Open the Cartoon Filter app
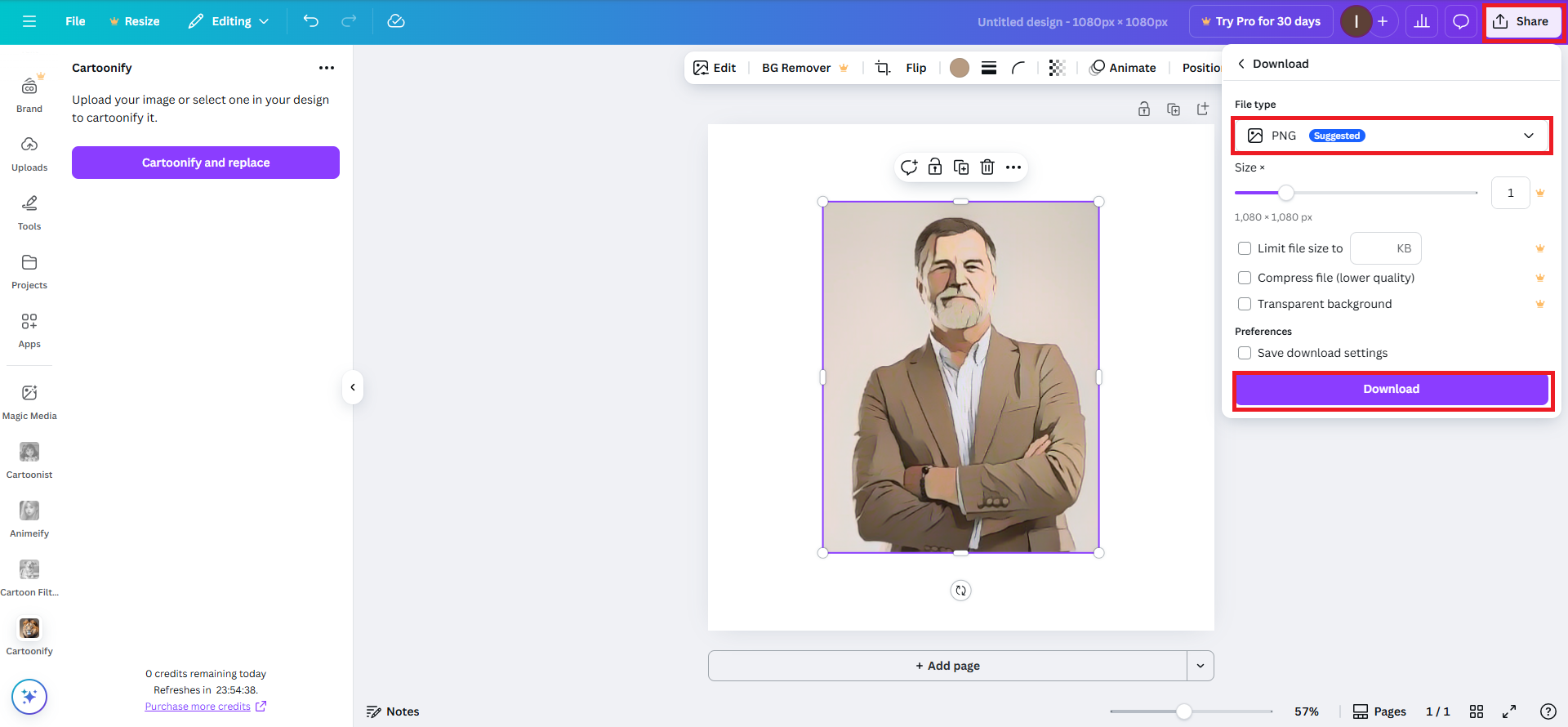This screenshot has height=727, width=1568. pyautogui.click(x=29, y=578)
